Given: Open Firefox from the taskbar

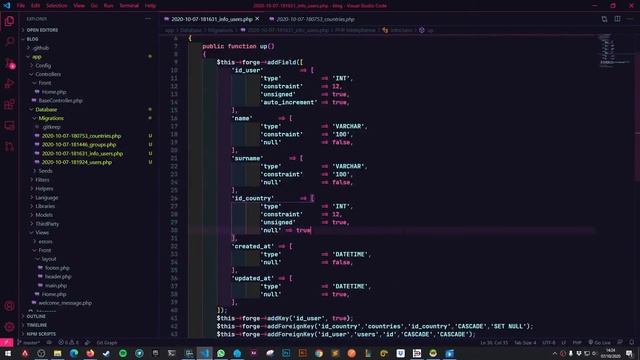Looking at the screenshot, I should 90,353.
